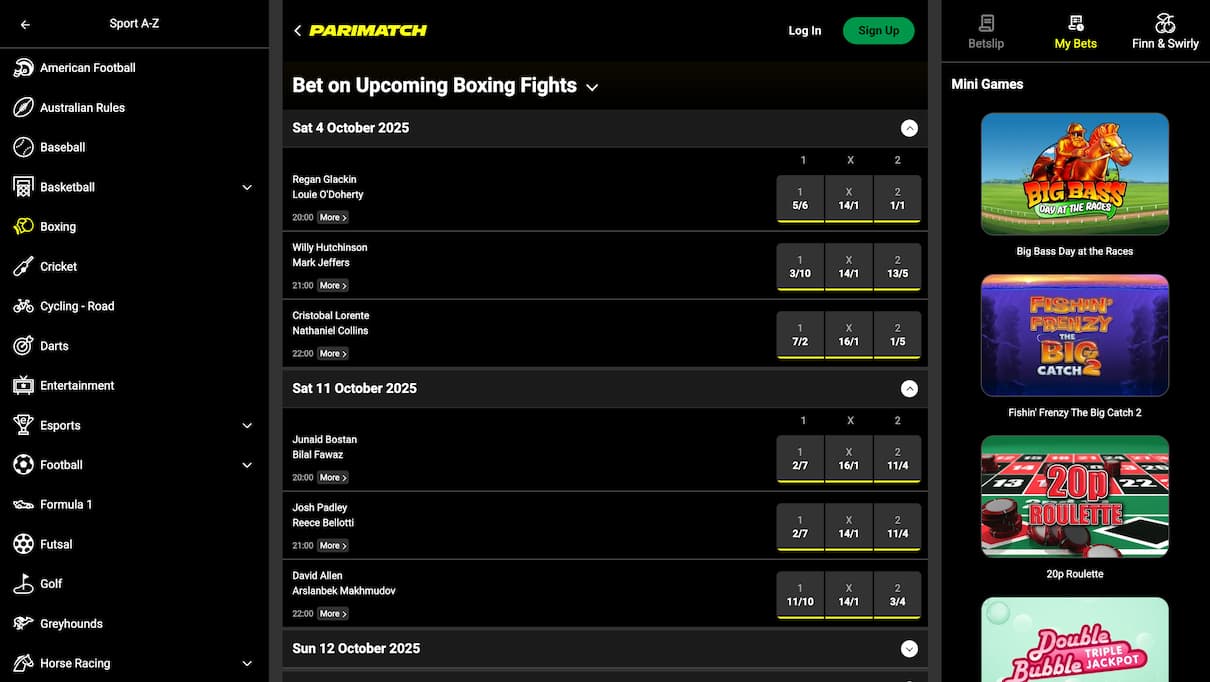Select the Baseball icon in sidebar

click(23, 147)
